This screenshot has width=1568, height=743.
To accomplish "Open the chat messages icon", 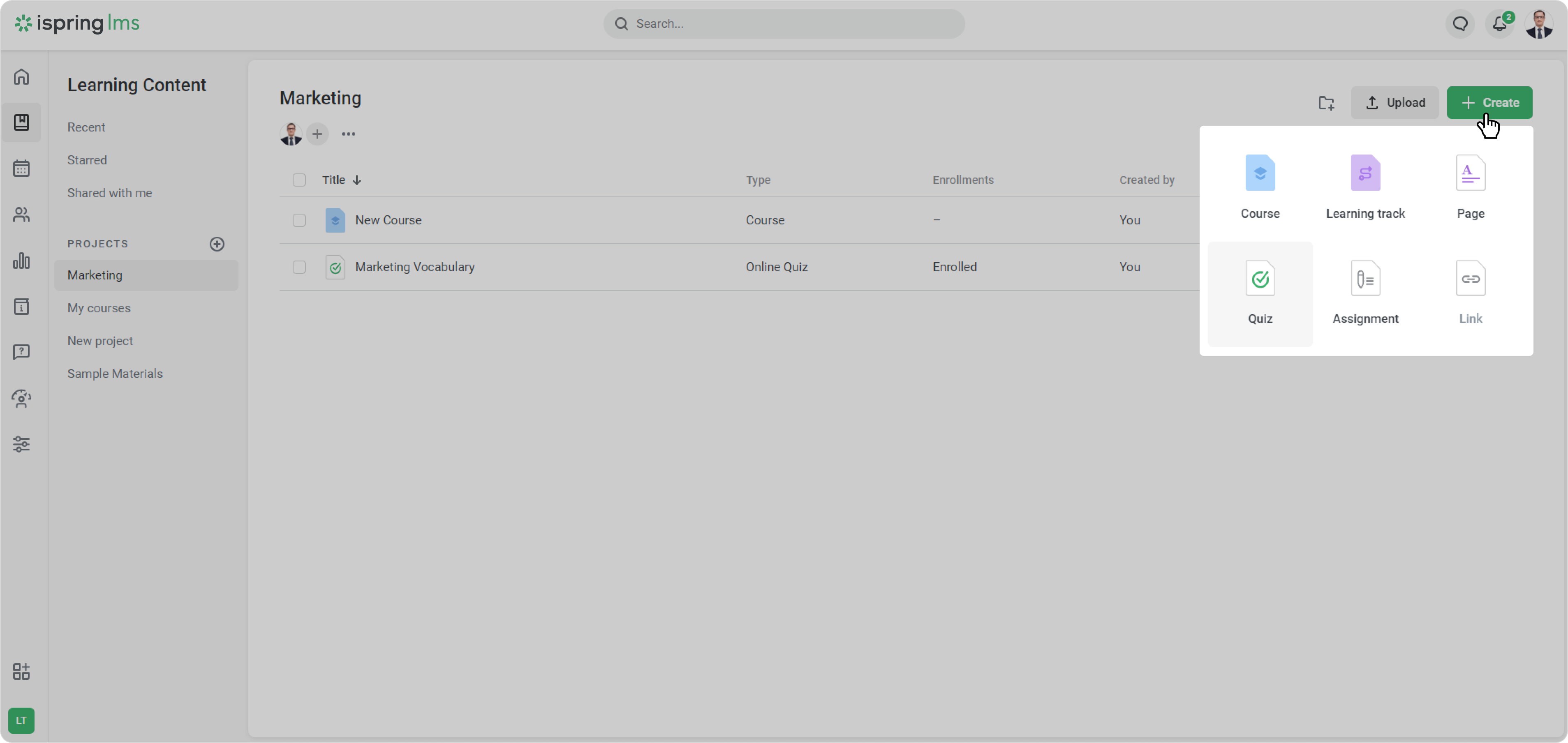I will [1459, 24].
